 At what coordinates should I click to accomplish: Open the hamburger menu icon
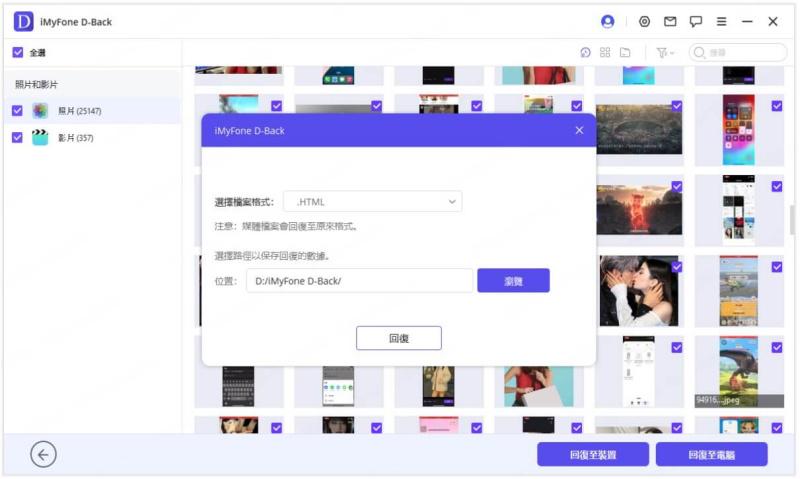coord(721,21)
